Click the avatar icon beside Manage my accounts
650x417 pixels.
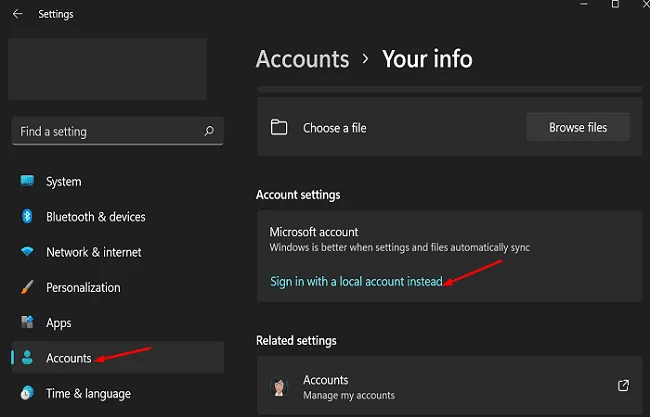[279, 386]
